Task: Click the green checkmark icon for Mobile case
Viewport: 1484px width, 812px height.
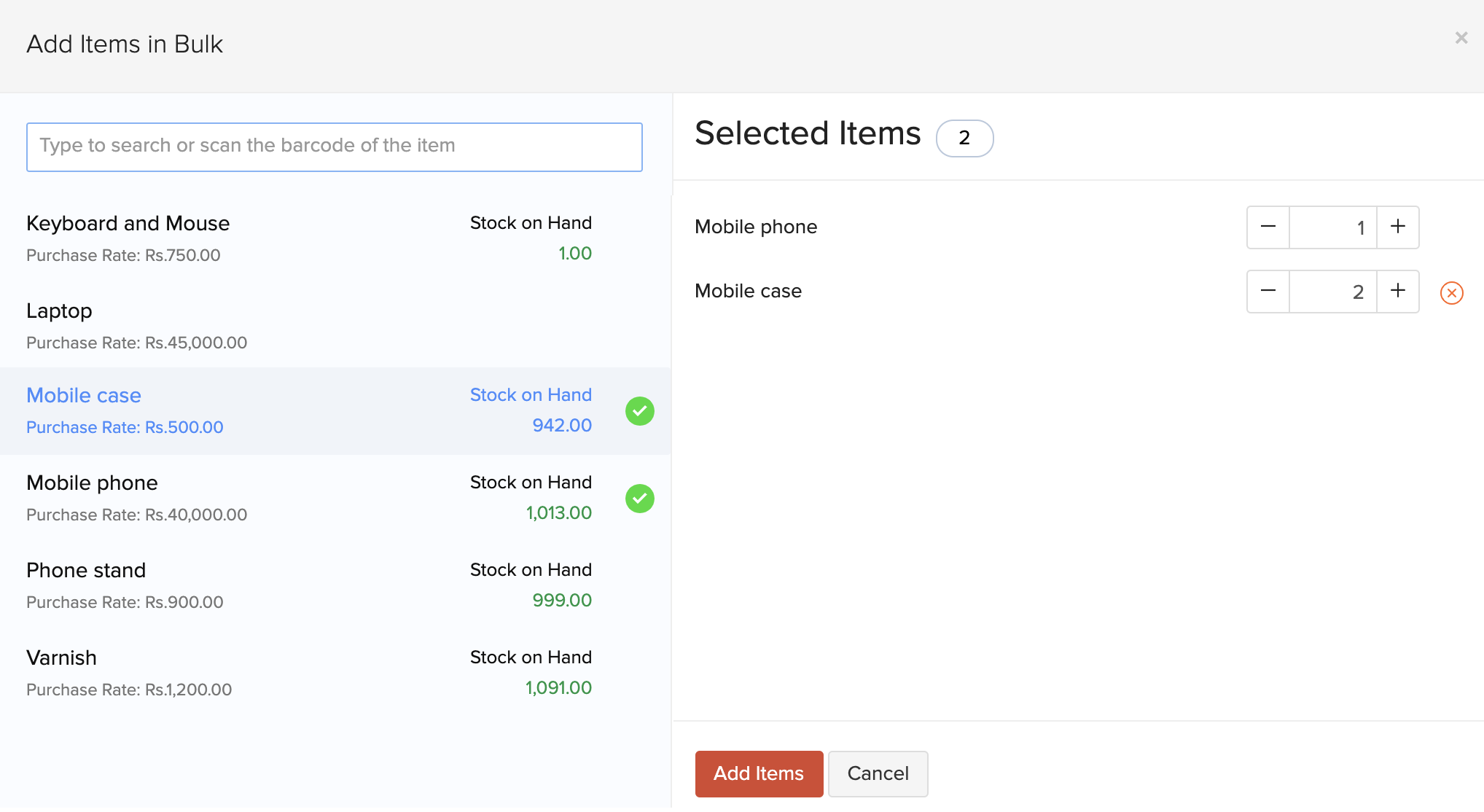Action: pyautogui.click(x=639, y=411)
